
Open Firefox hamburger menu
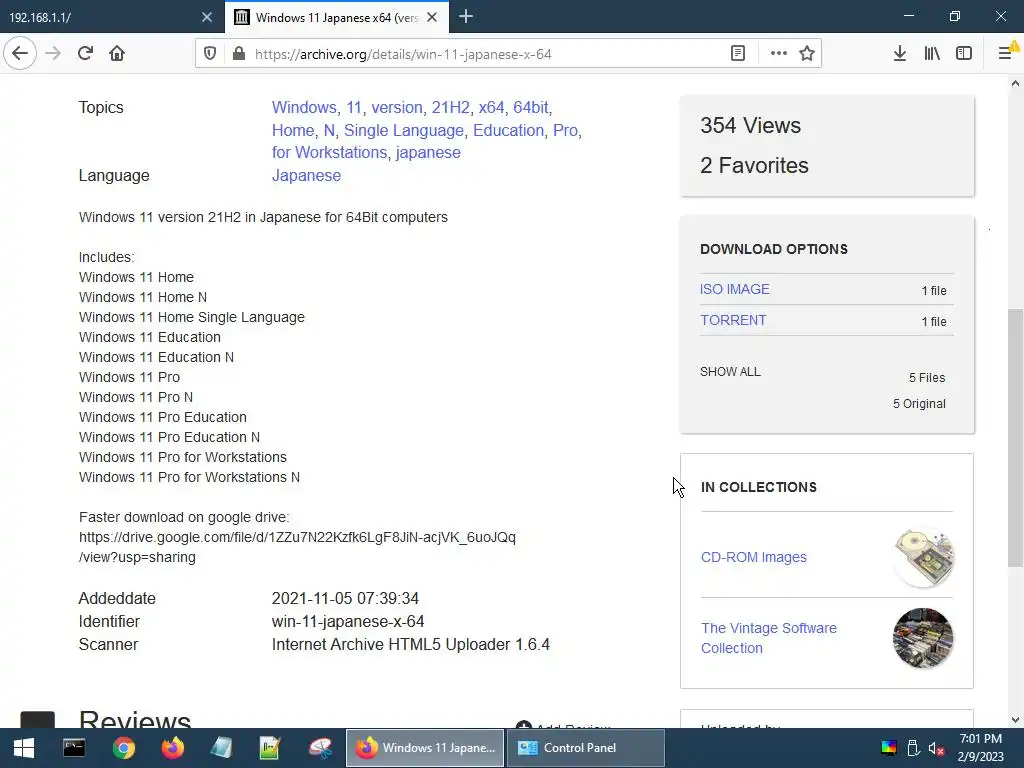pyautogui.click(x=1006, y=54)
